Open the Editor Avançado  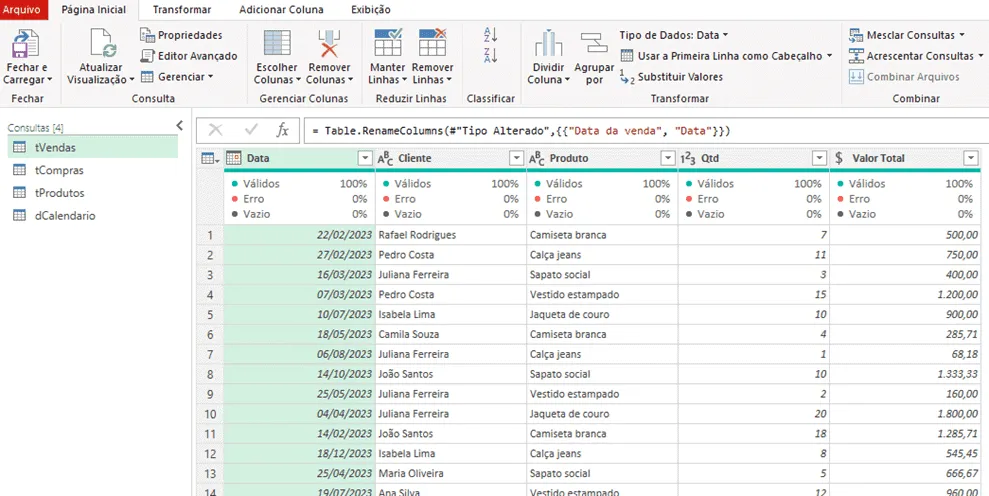(189, 56)
